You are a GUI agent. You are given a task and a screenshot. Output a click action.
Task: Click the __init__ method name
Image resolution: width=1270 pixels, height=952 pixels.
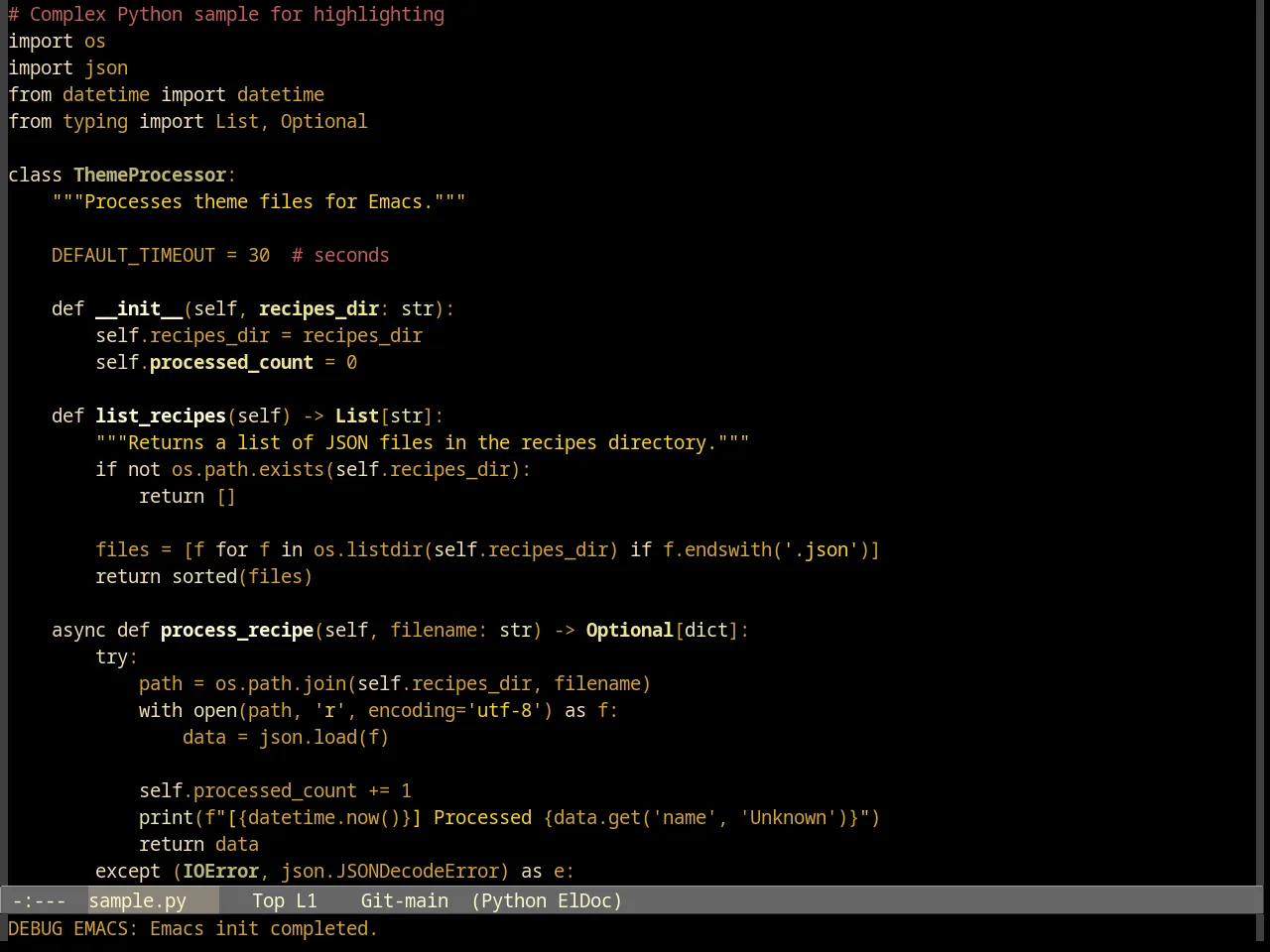coord(139,308)
